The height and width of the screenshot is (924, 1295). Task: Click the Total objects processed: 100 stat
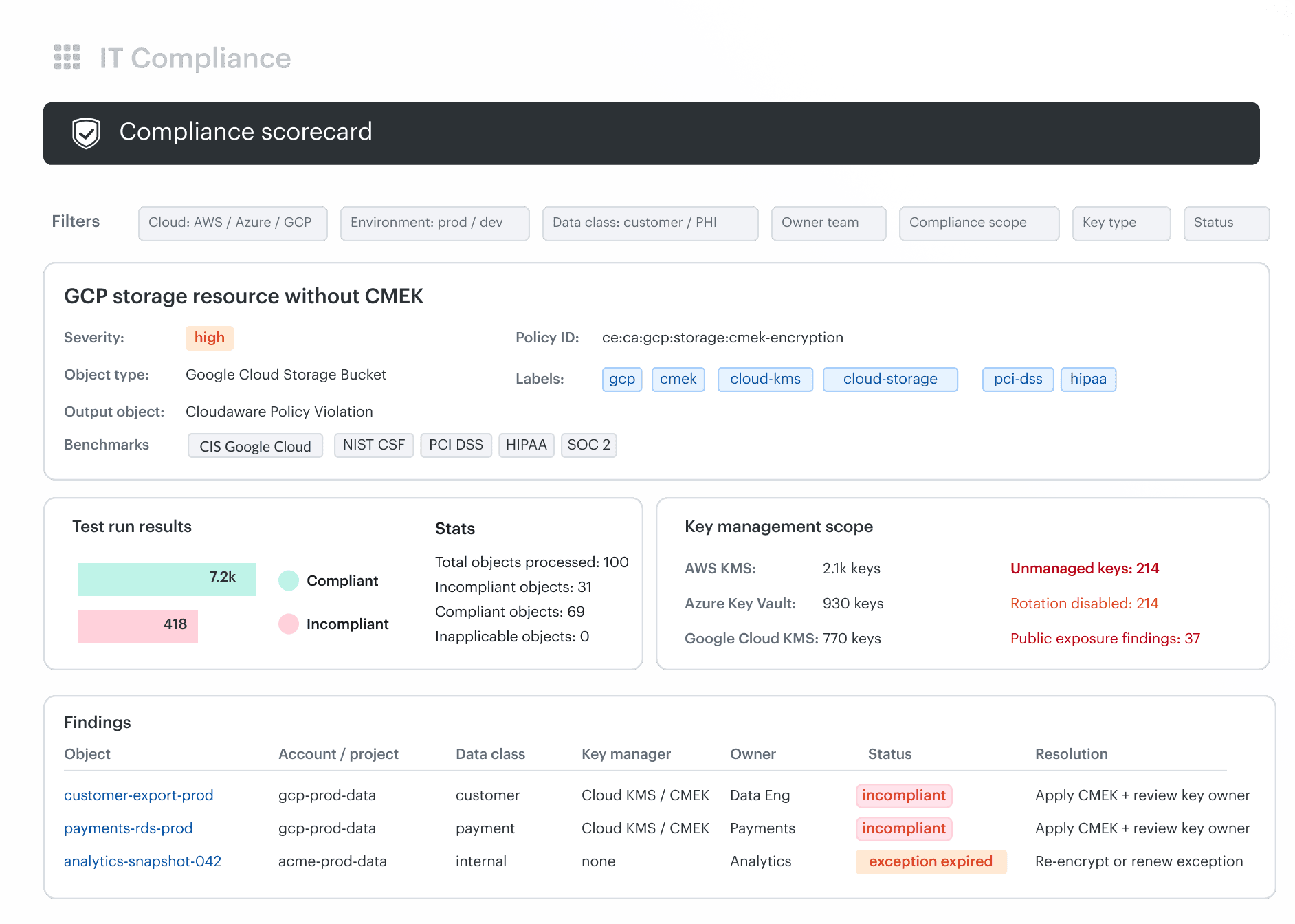[x=532, y=562]
